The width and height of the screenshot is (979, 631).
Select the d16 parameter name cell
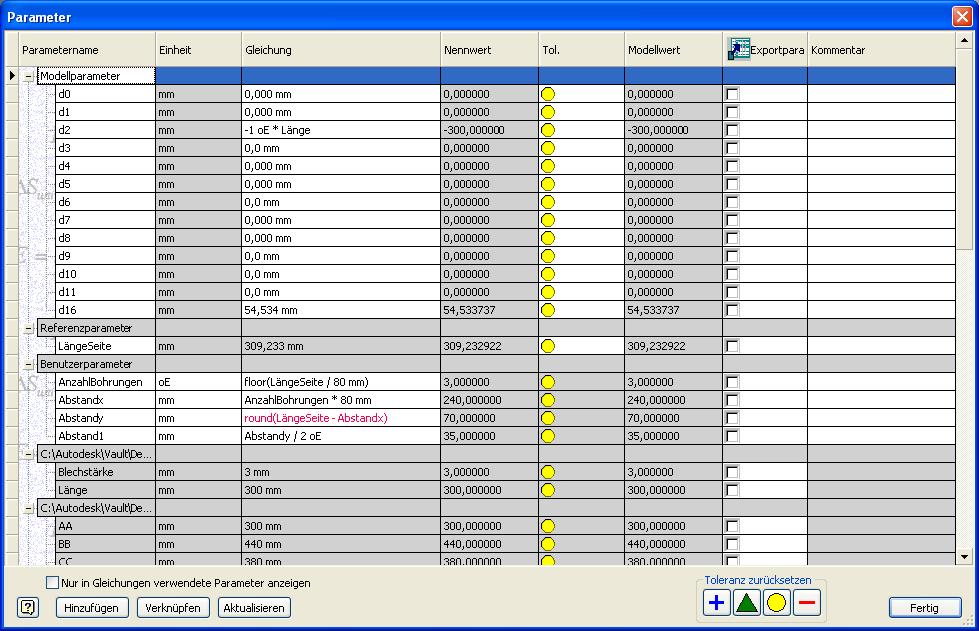click(x=105, y=310)
